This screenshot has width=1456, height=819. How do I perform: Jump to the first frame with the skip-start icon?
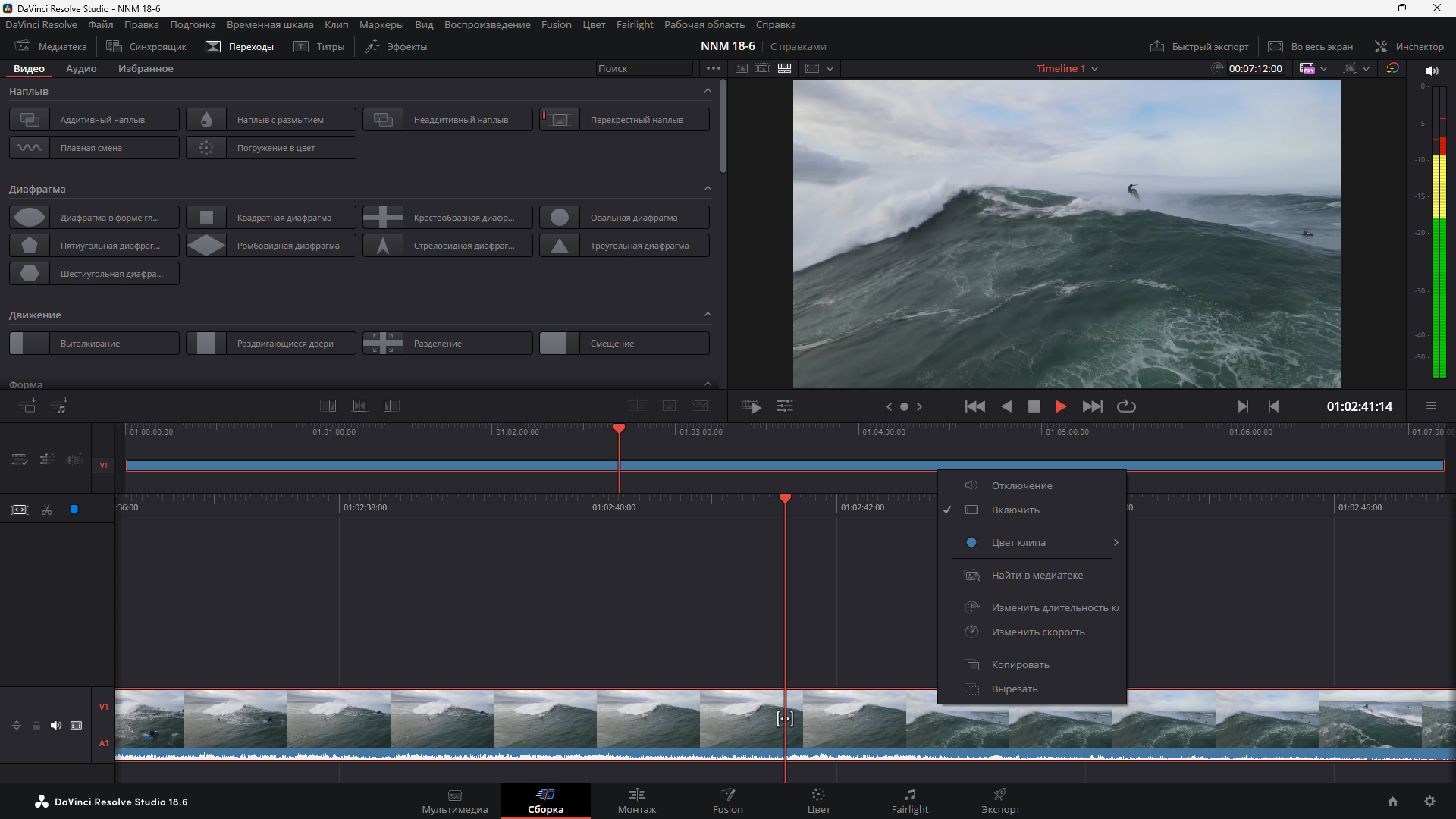[974, 406]
